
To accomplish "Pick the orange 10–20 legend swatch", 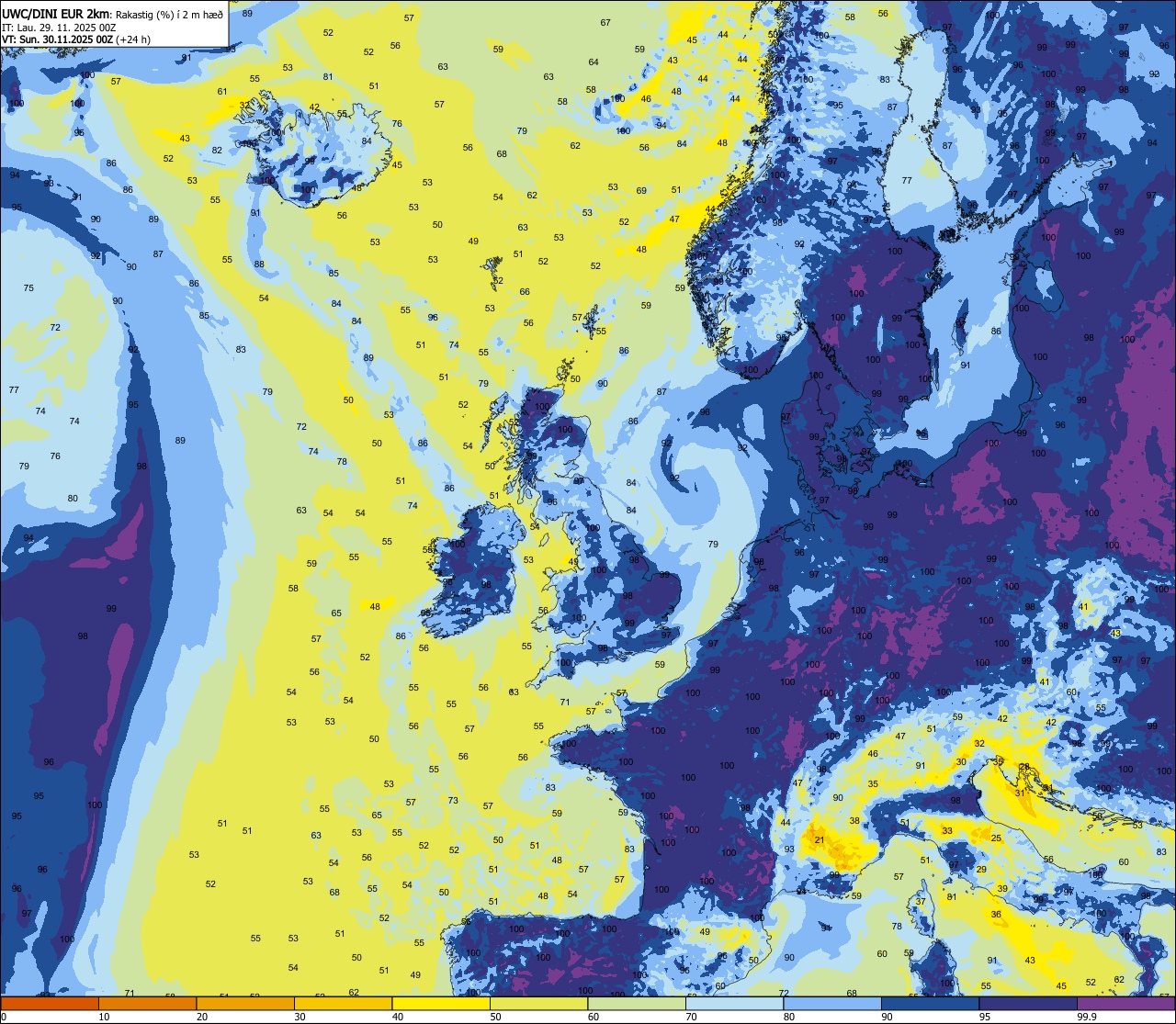I will (147, 1003).
